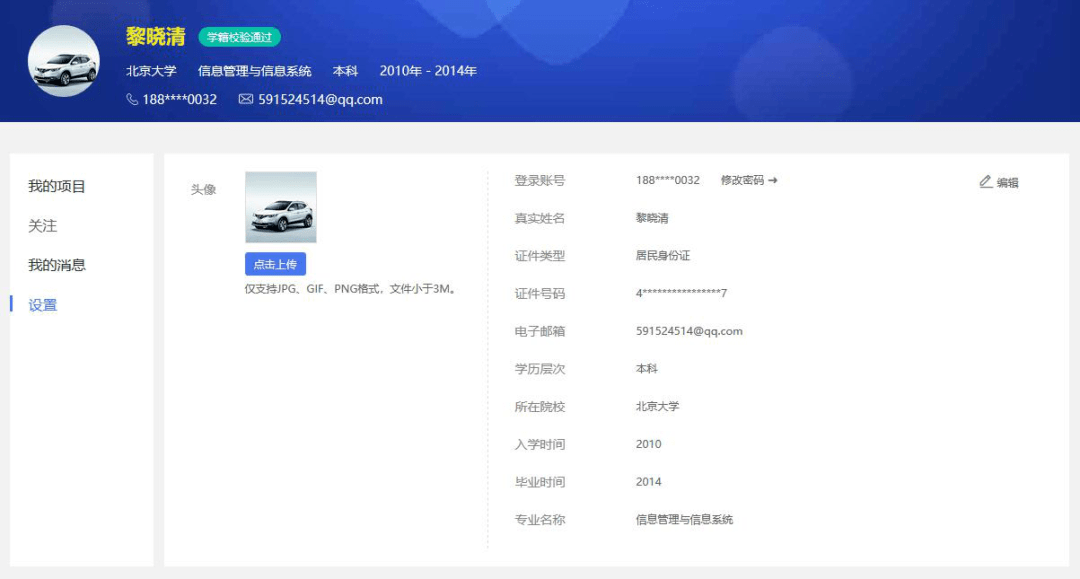1080x579 pixels.
Task: Go to 关注 in the sidebar
Action: [43, 226]
